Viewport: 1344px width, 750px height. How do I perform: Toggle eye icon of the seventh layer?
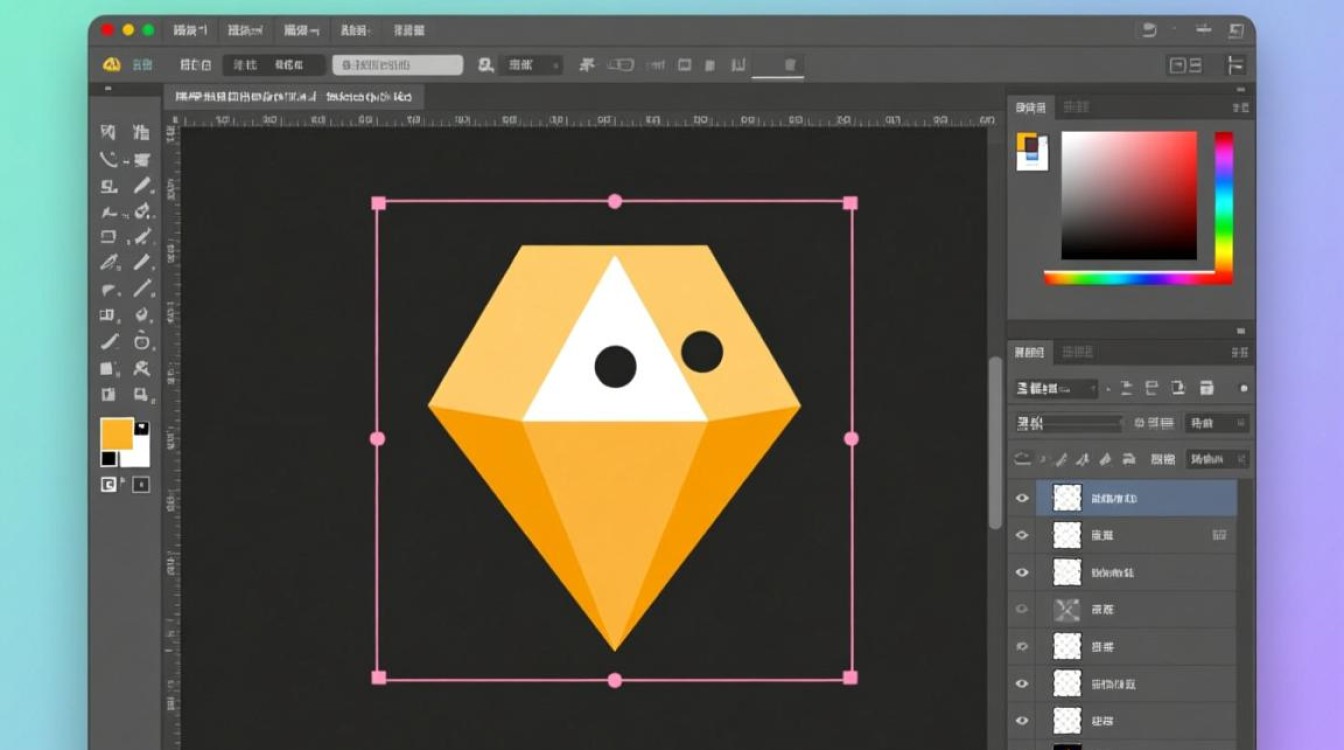click(1022, 720)
